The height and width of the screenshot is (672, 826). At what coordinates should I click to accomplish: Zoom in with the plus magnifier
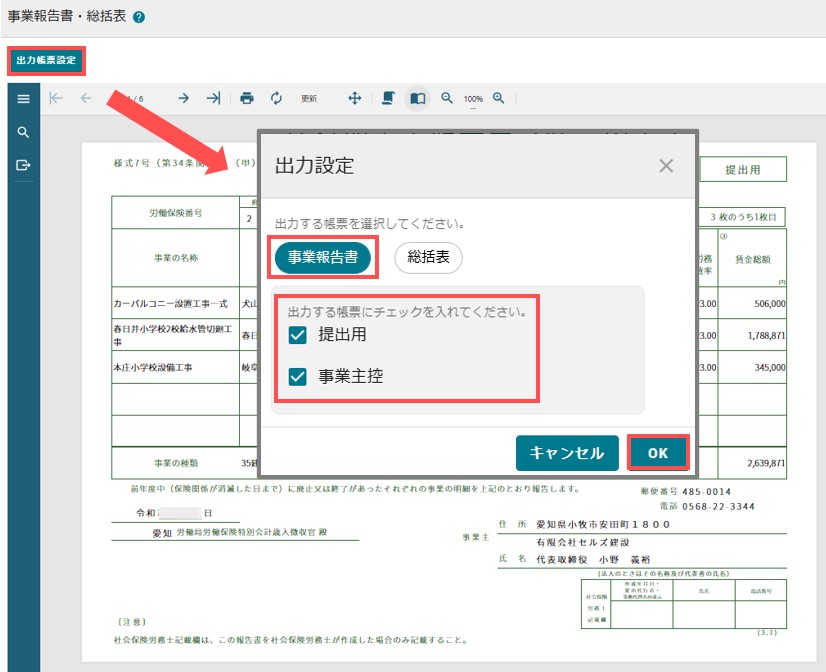[498, 98]
